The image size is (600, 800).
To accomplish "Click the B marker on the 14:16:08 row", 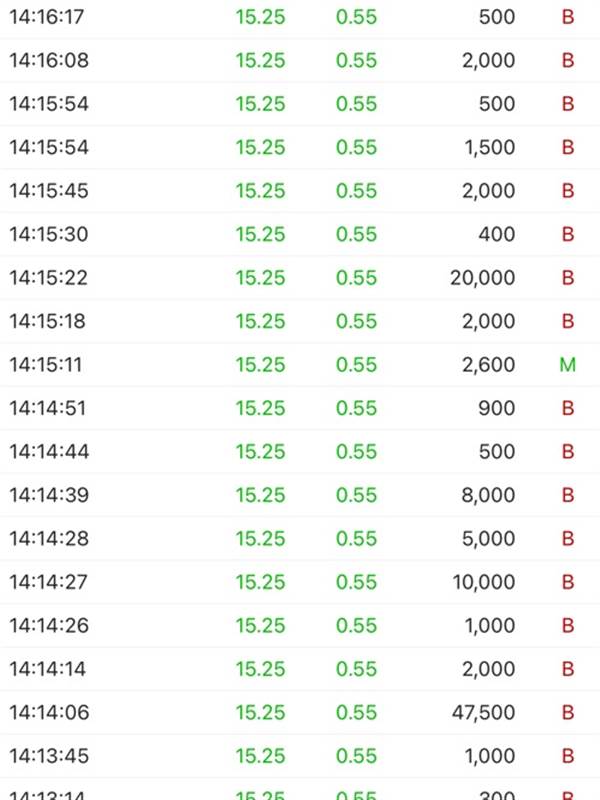I will click(x=568, y=60).
